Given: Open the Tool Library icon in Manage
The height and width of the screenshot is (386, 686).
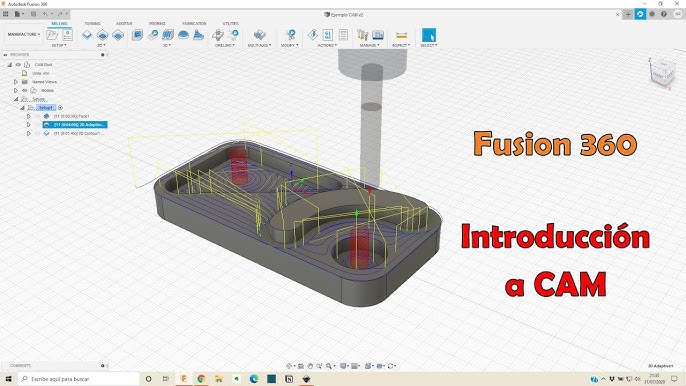Looking at the screenshot, I should pyautogui.click(x=362, y=35).
